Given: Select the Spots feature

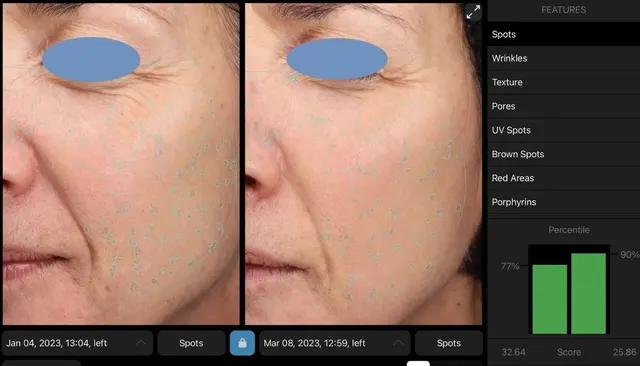Looking at the screenshot, I should click(x=564, y=34).
